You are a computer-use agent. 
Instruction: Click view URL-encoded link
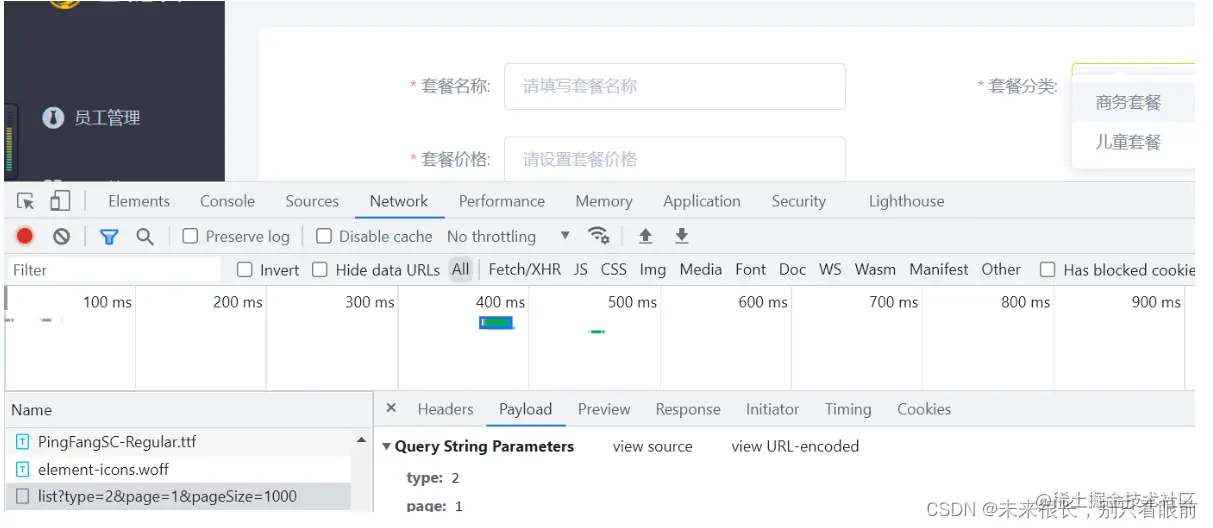click(795, 447)
